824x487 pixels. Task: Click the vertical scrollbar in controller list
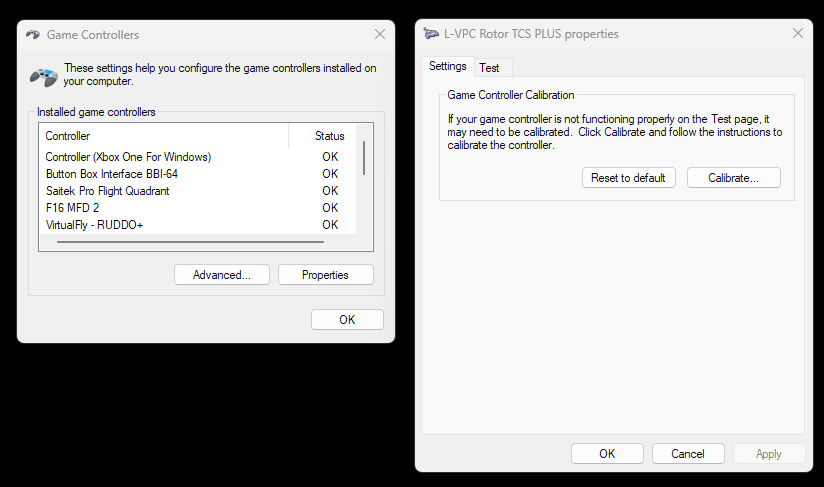[x=364, y=158]
